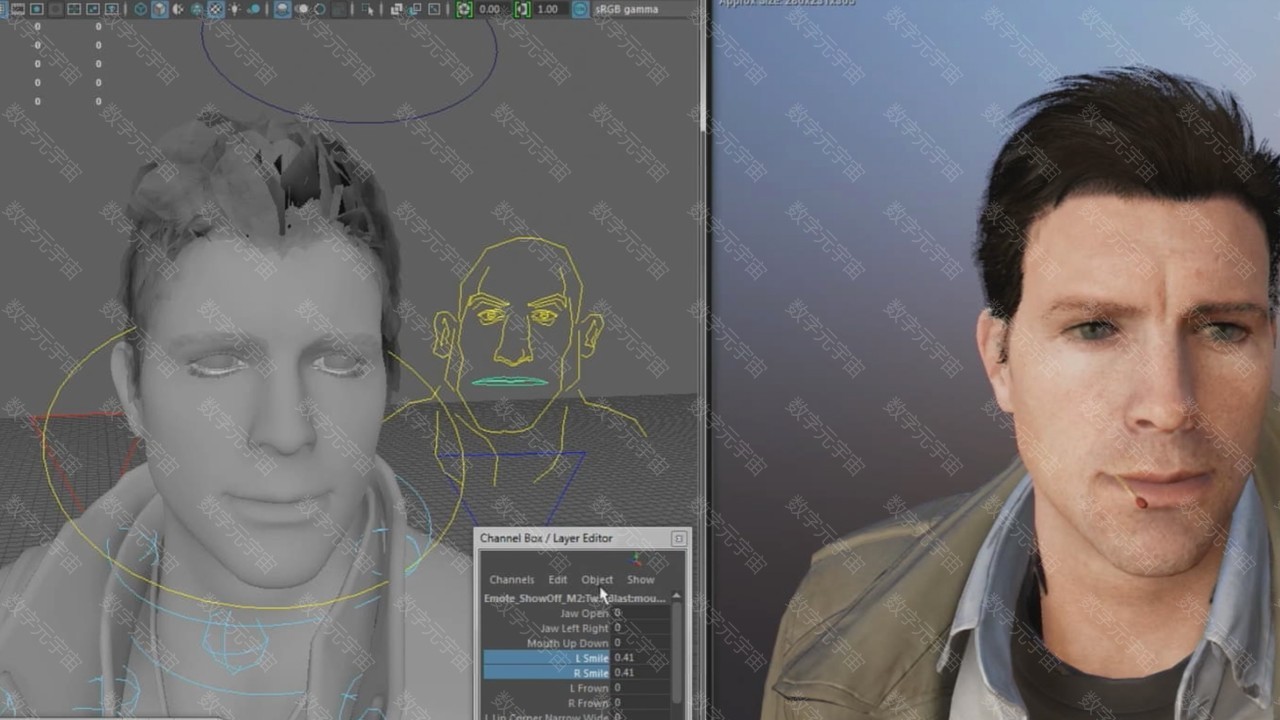Click the L Smile value 0.41
Viewport: 1280px width, 720px height.
click(640, 658)
